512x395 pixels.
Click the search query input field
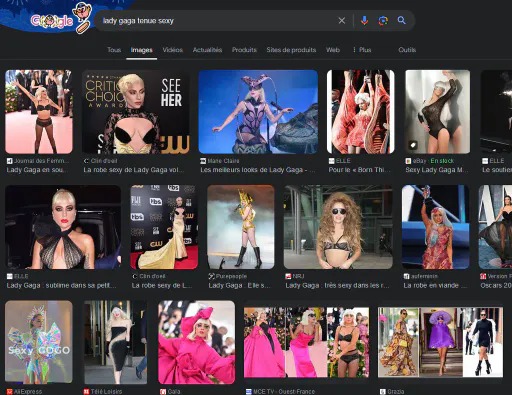(218, 21)
